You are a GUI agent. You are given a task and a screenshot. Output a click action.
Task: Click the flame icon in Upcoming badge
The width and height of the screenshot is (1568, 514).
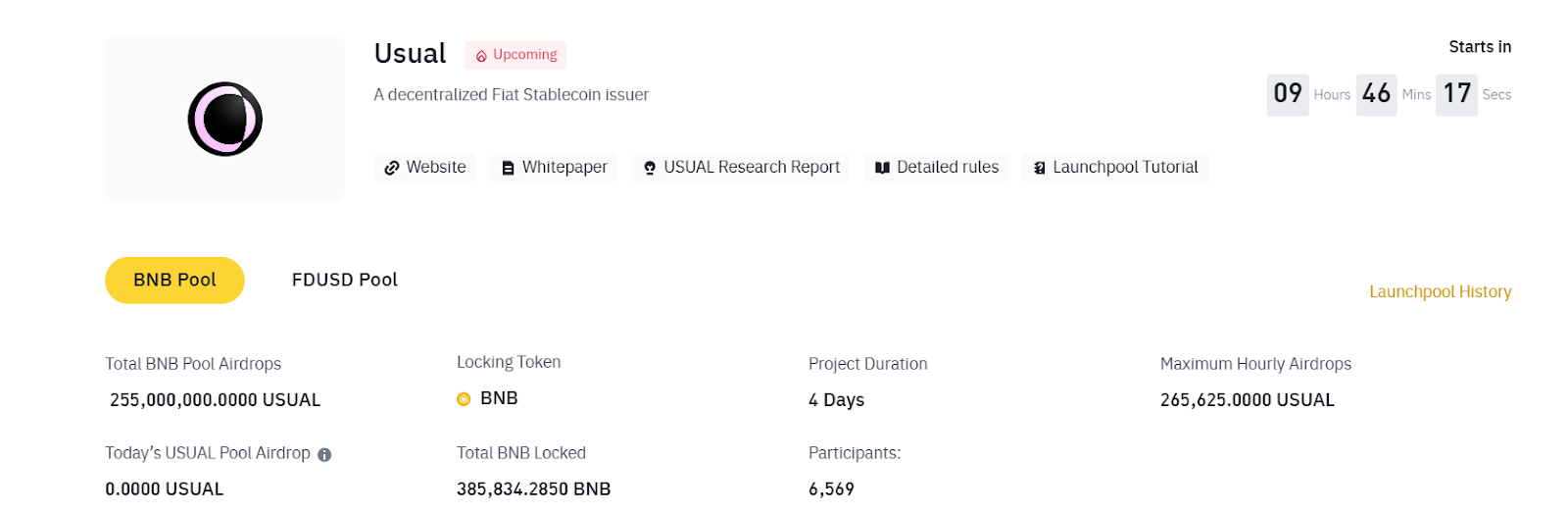(481, 56)
